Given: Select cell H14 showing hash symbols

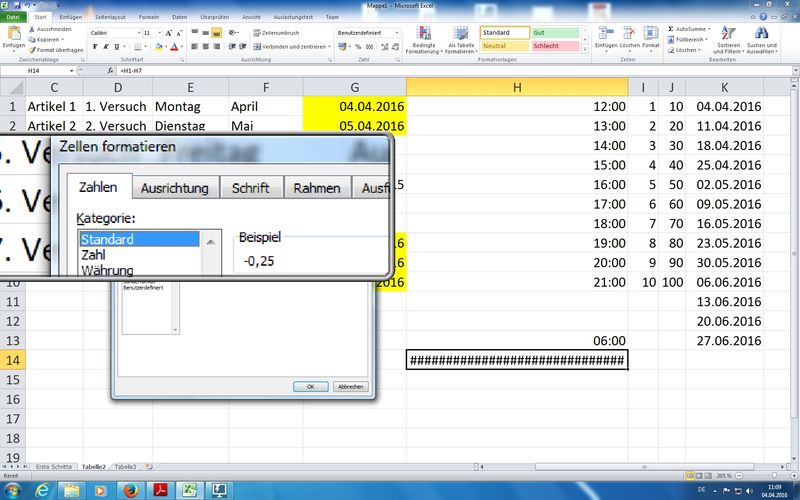Looking at the screenshot, I should (517, 360).
